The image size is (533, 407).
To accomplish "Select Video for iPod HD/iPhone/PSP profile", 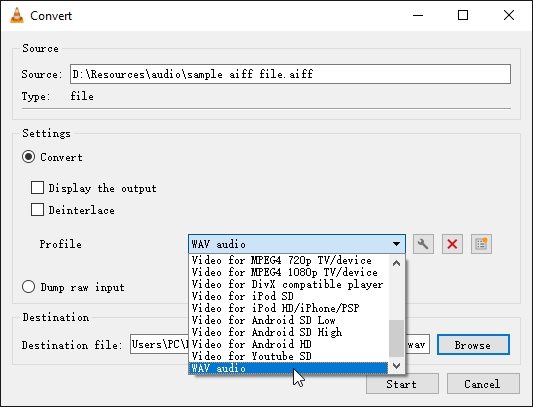I will coord(288,308).
